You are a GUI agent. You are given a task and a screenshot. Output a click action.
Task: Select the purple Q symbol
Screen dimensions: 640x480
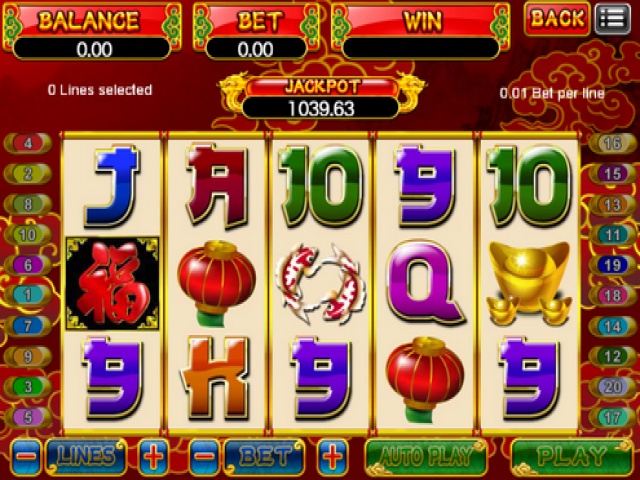(426, 282)
